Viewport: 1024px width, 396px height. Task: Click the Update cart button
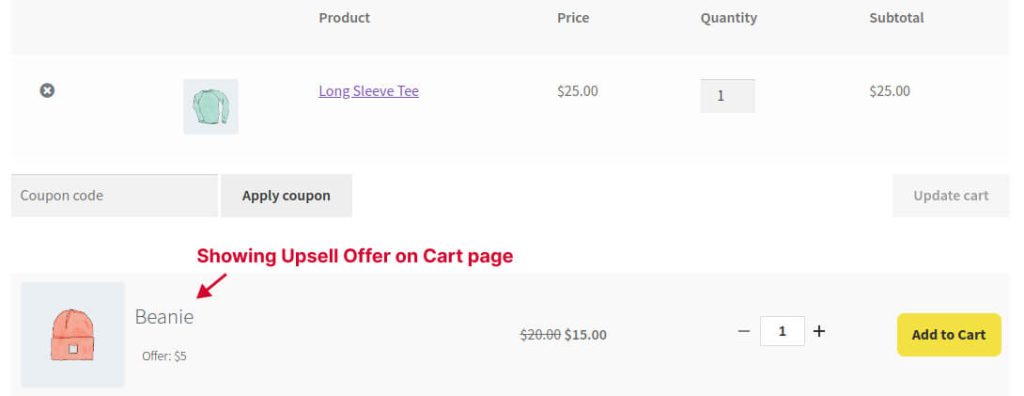point(951,195)
